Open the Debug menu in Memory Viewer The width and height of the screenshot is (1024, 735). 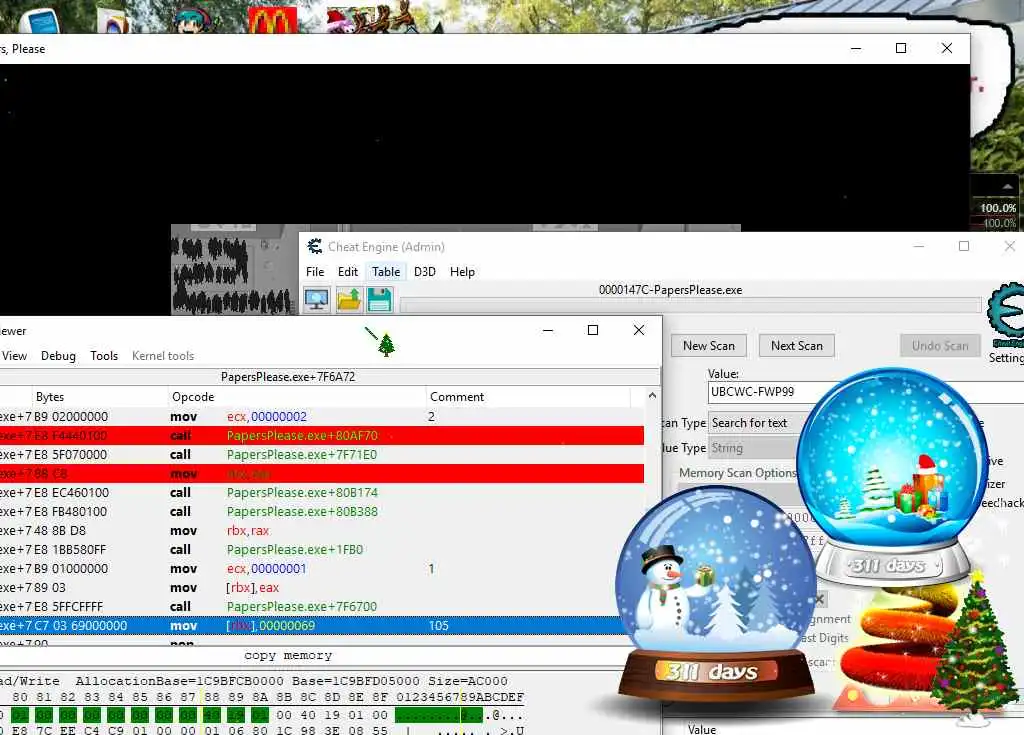click(58, 356)
